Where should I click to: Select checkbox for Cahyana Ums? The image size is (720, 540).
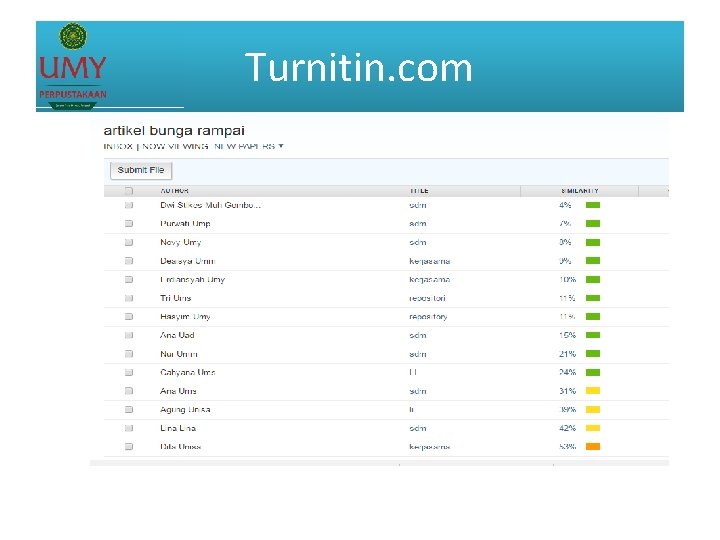(x=129, y=372)
